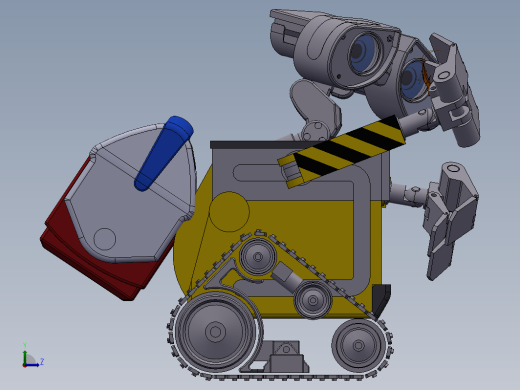520x390 pixels.
Task: Click the 'Y' axis label
Action: tap(25, 345)
